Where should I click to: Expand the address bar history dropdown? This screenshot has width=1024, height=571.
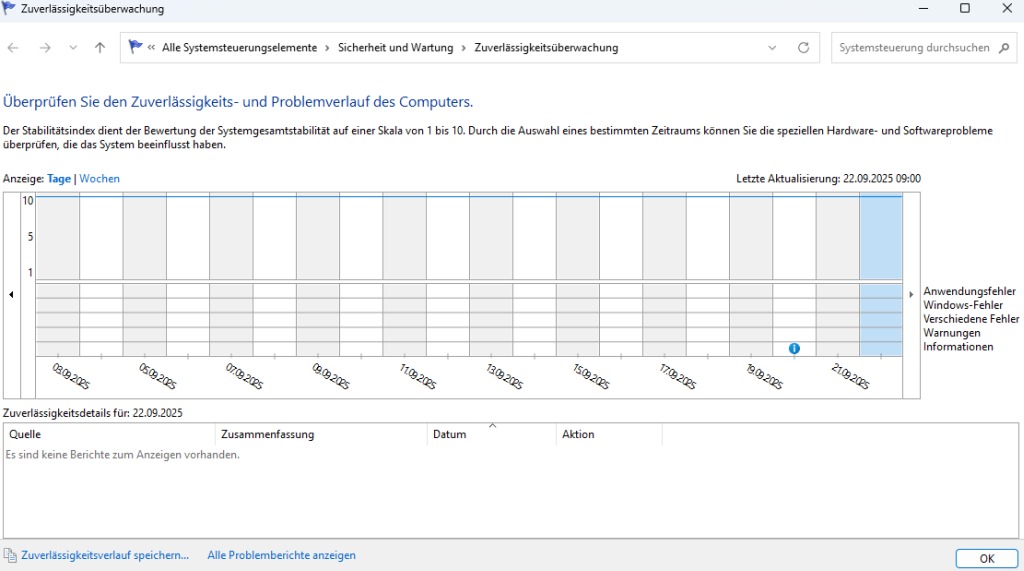coord(772,48)
